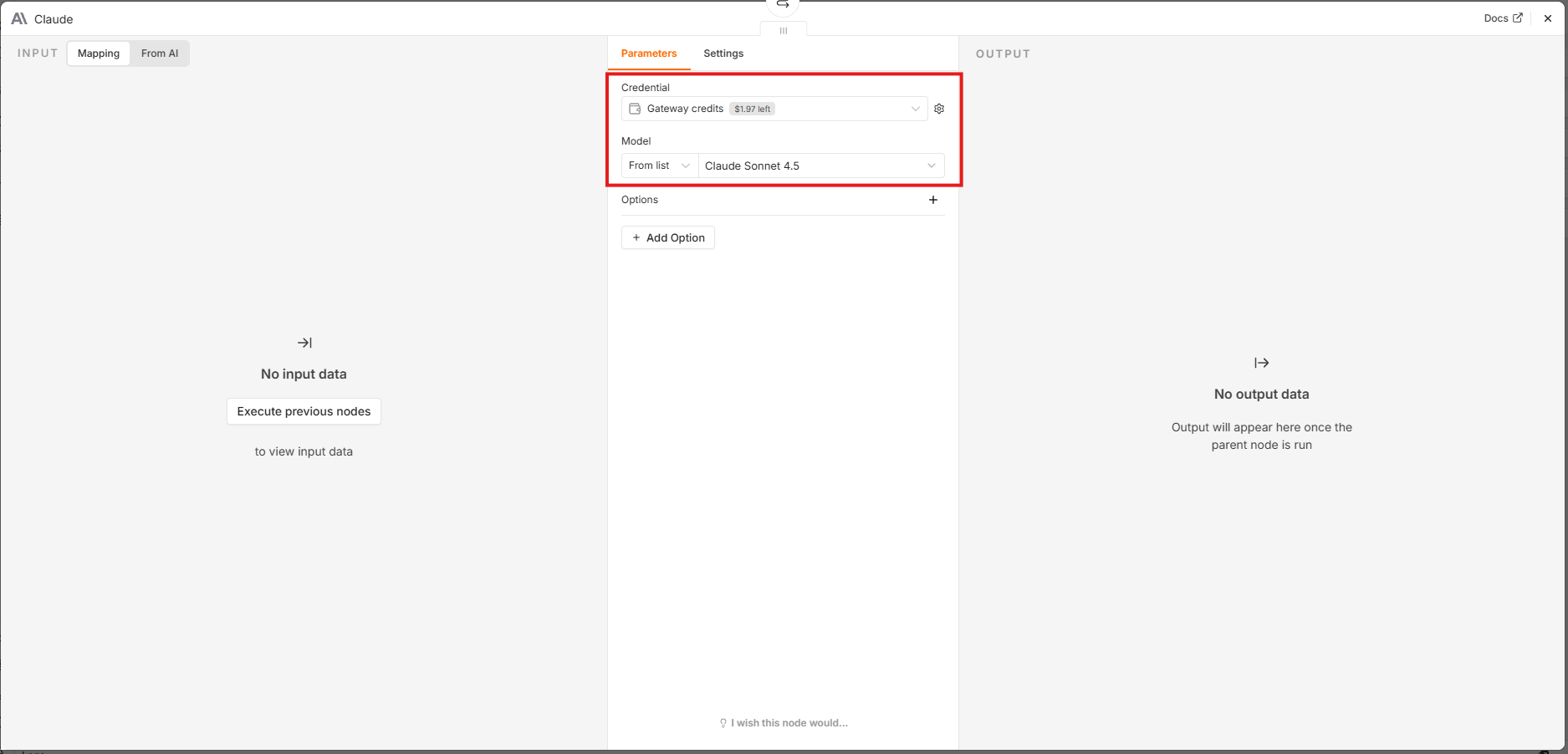Viewport: 1568px width, 754px height.
Task: Switch input view to From AI
Action: [x=160, y=53]
